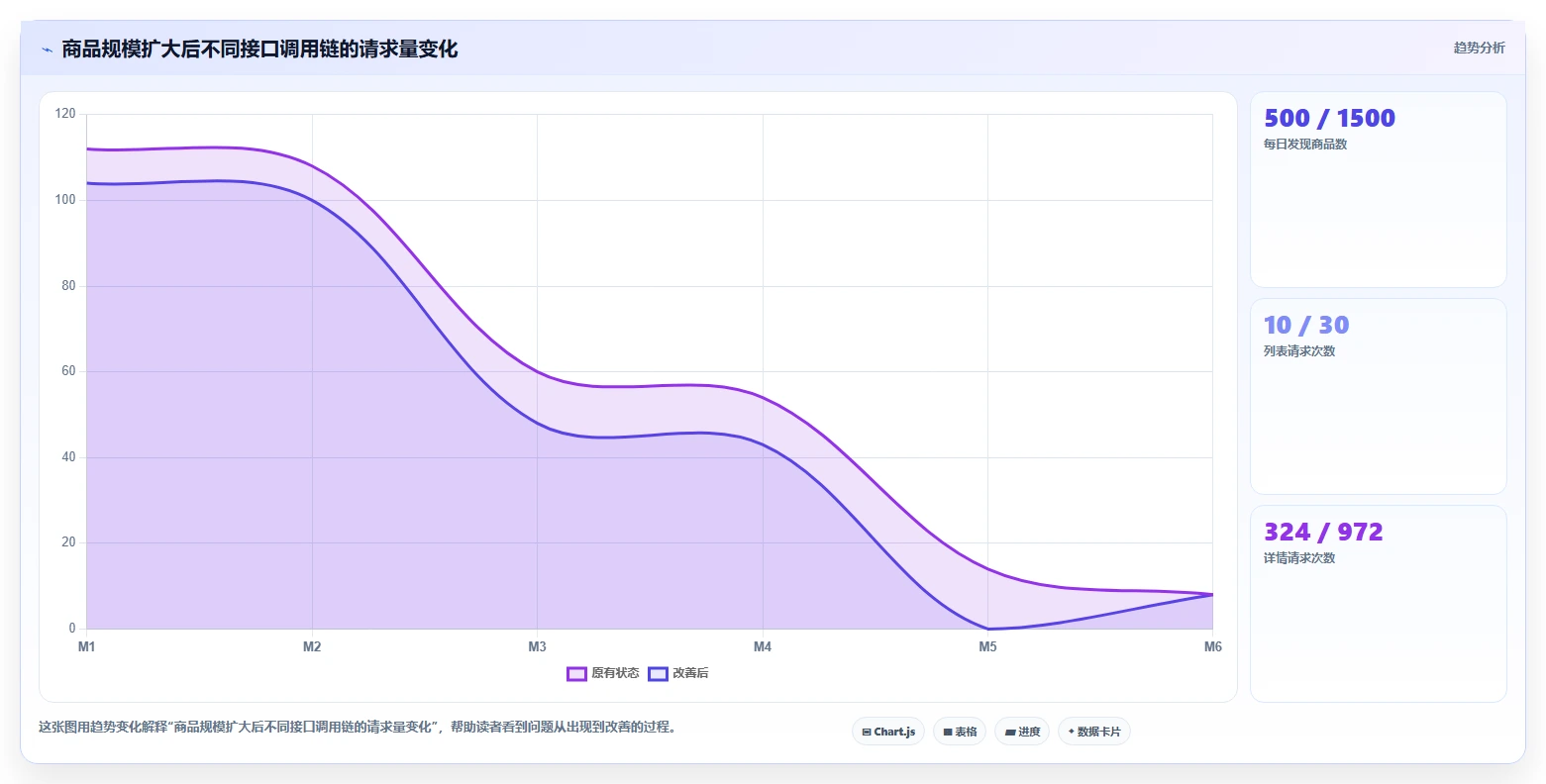This screenshot has height=784, width=1546.
Task: Click the 40 y-axis tick label
Action: [x=68, y=457]
